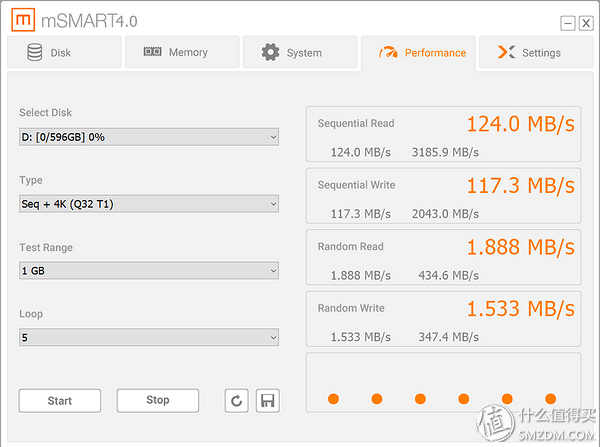Expand the Loop count dropdown
The image size is (600, 447).
pos(149,337)
